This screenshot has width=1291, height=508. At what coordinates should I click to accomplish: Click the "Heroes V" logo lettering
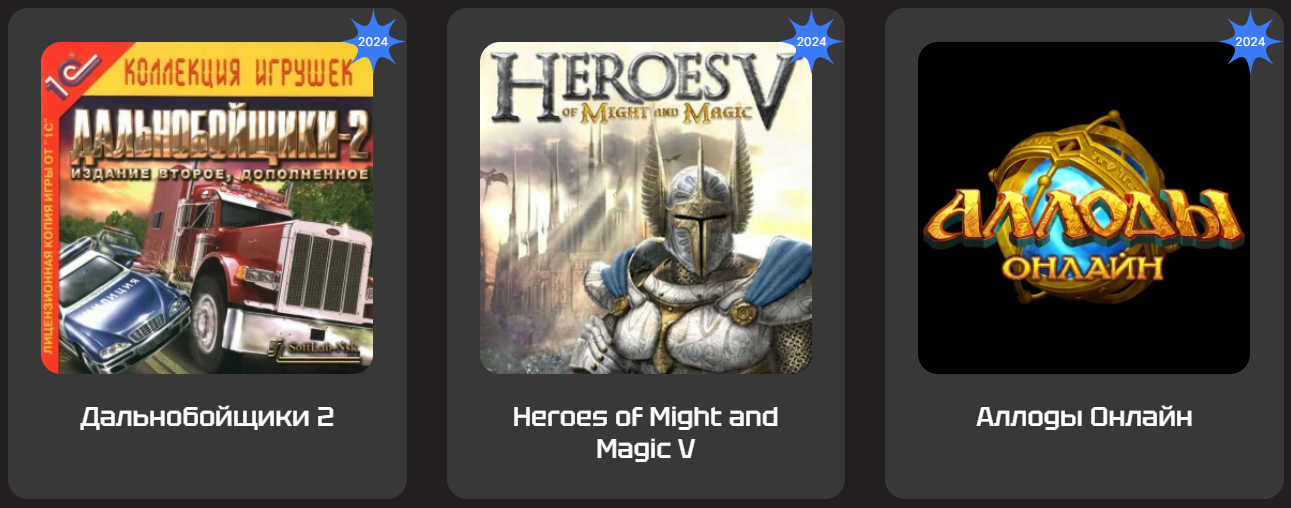(x=644, y=92)
